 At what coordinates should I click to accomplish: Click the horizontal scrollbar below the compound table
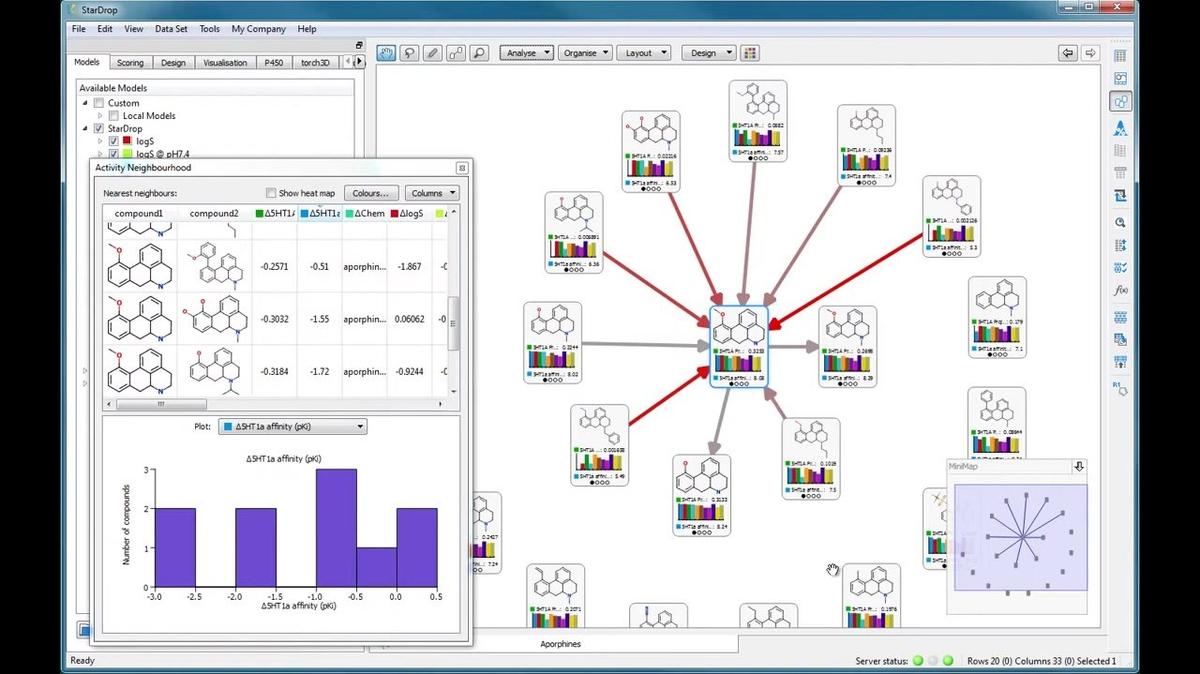click(160, 404)
